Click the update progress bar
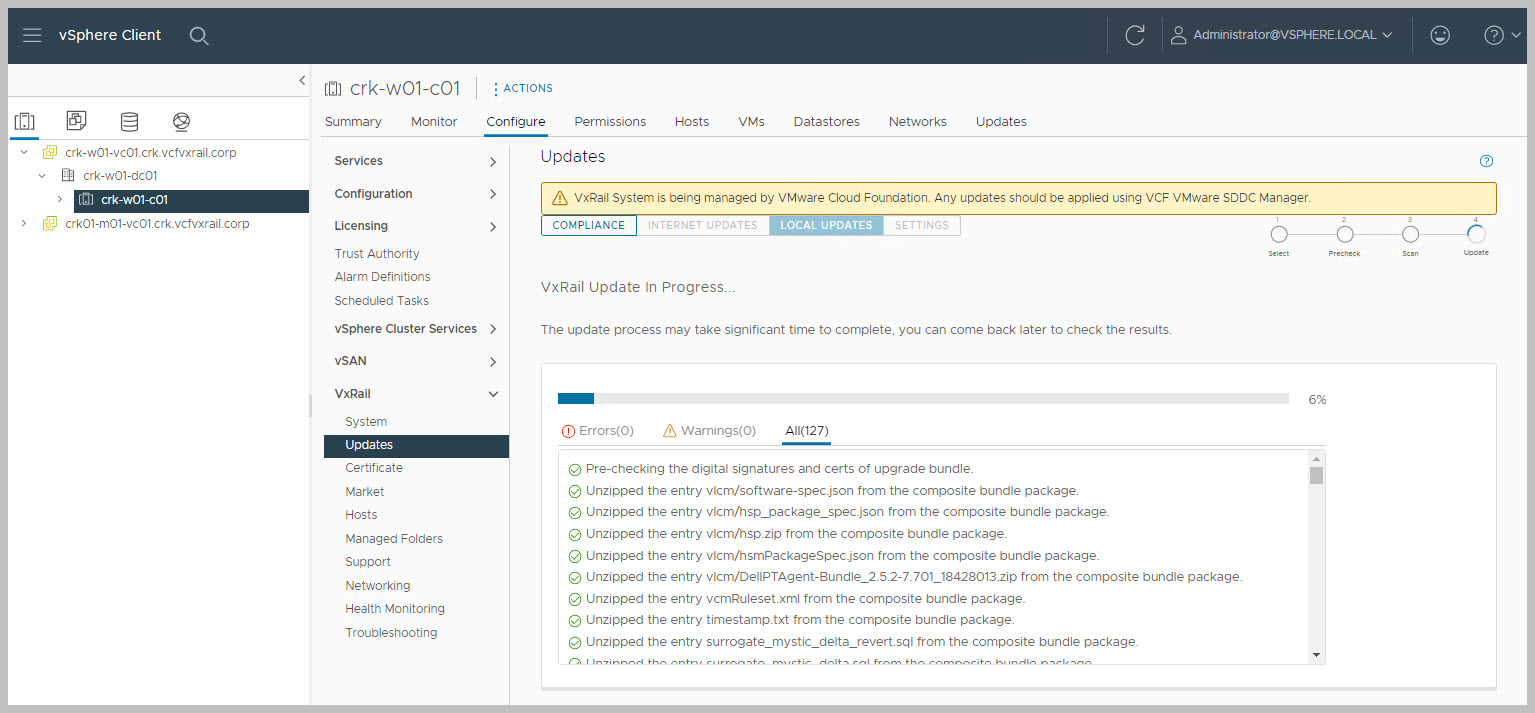1535x713 pixels. point(922,399)
